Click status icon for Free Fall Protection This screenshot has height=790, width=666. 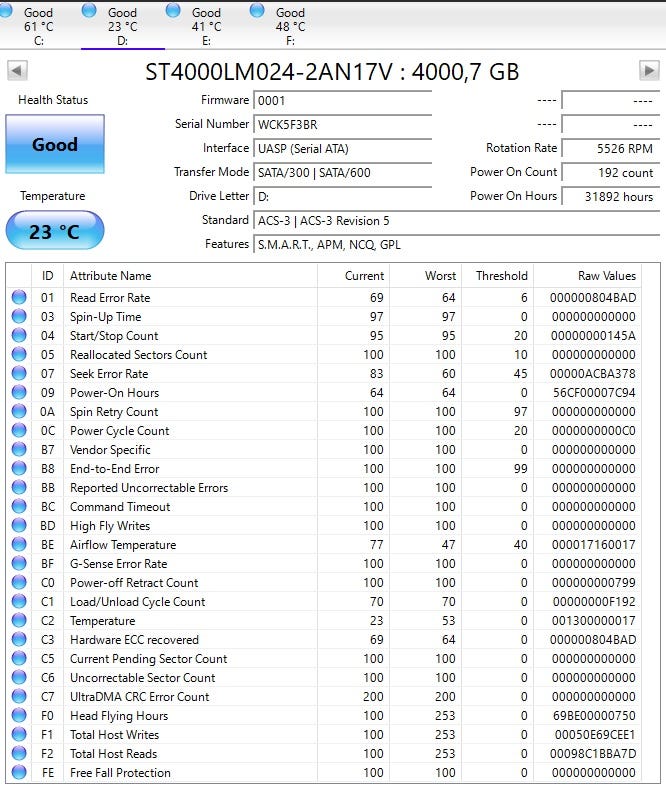[x=19, y=772]
